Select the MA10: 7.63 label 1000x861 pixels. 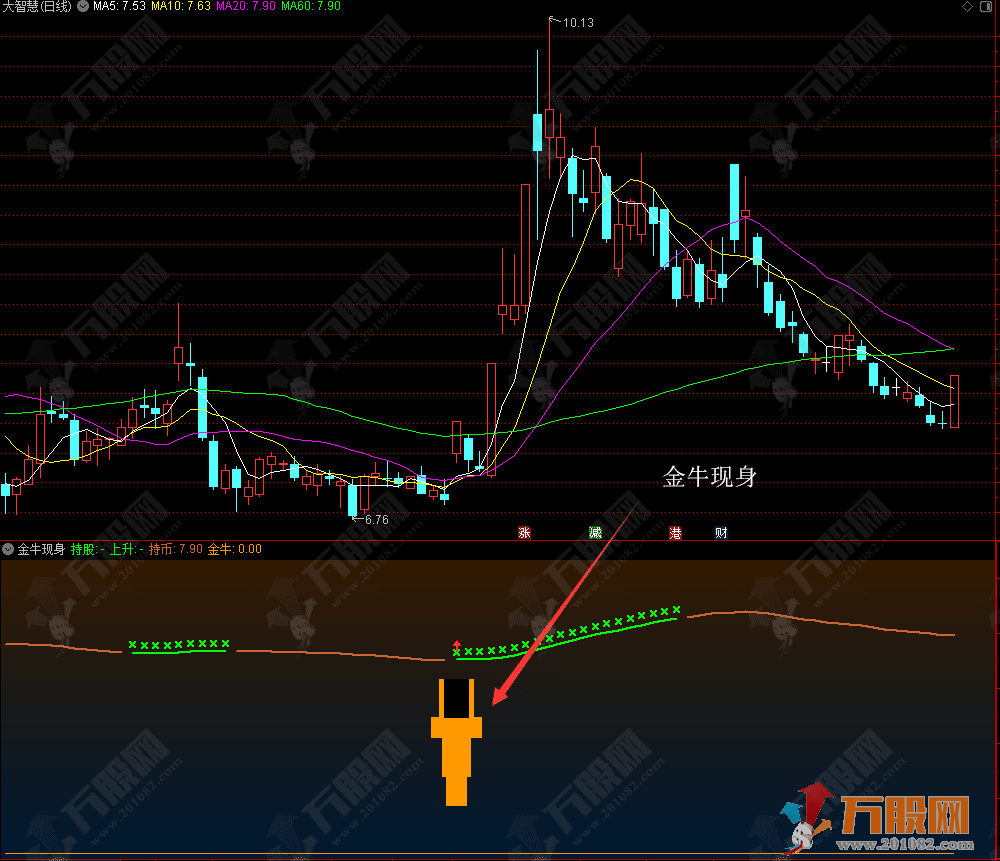(180, 6)
